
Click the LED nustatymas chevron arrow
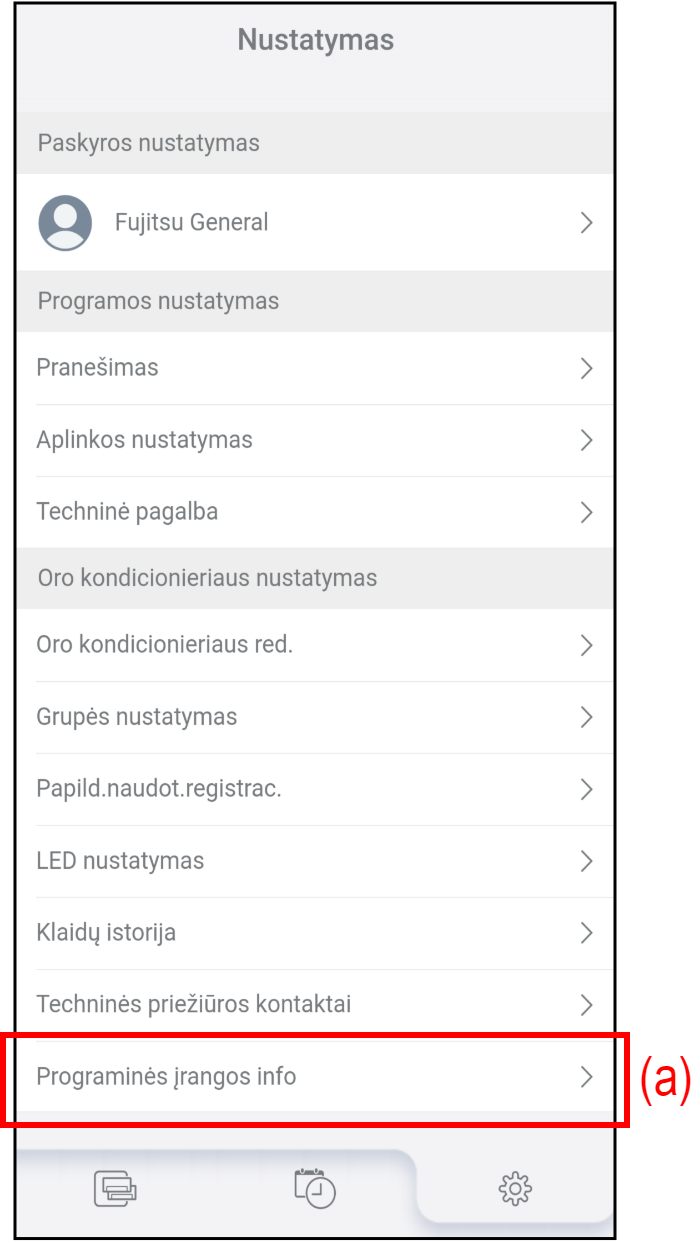[x=587, y=861]
